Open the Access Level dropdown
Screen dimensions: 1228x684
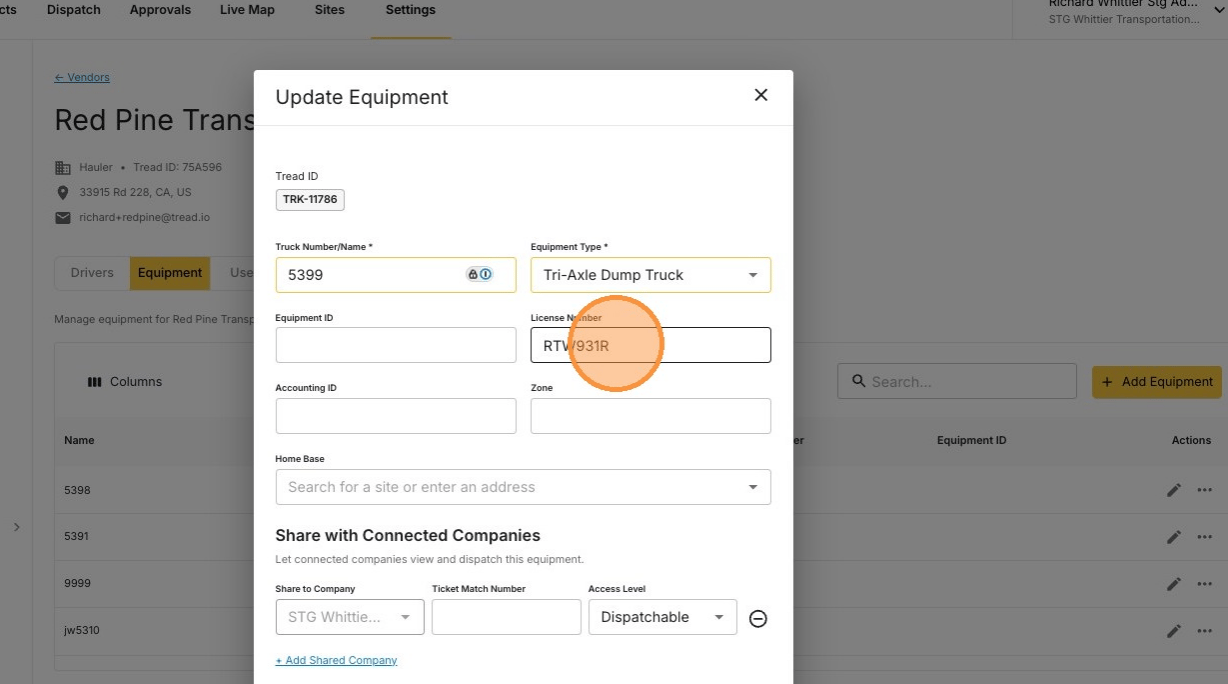(x=662, y=617)
